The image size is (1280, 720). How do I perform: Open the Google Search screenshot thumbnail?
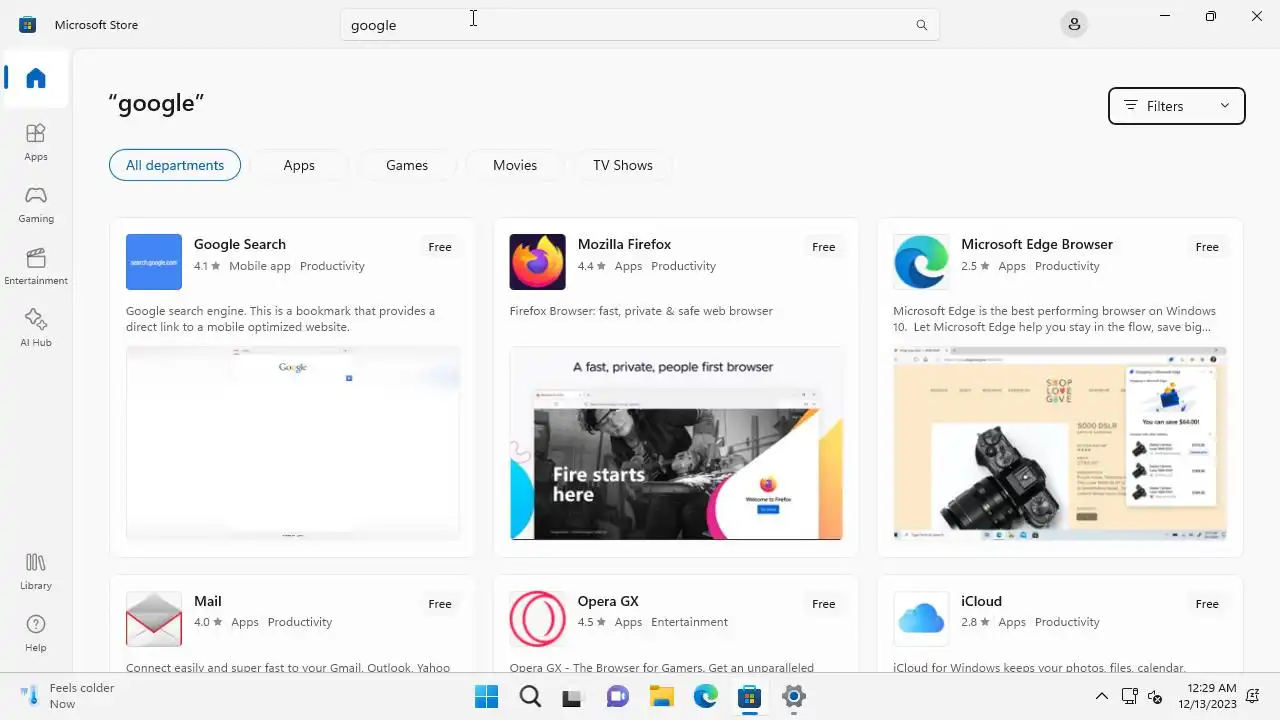click(x=293, y=443)
